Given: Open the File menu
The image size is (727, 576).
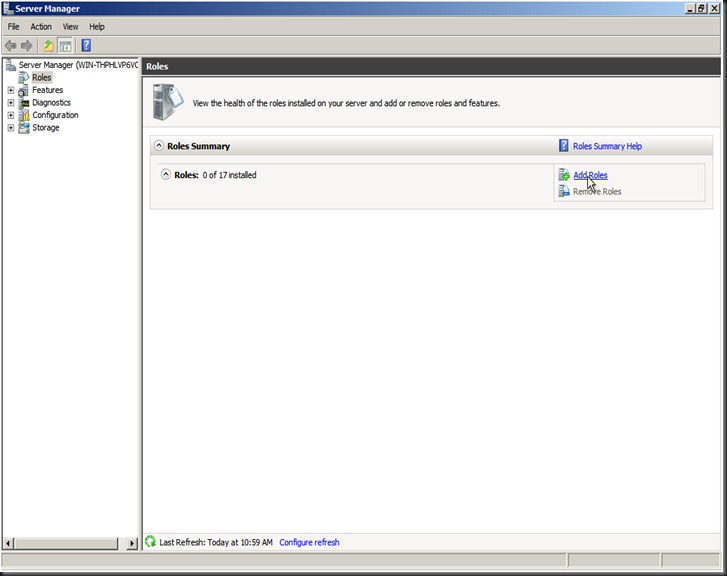Looking at the screenshot, I should [13, 27].
